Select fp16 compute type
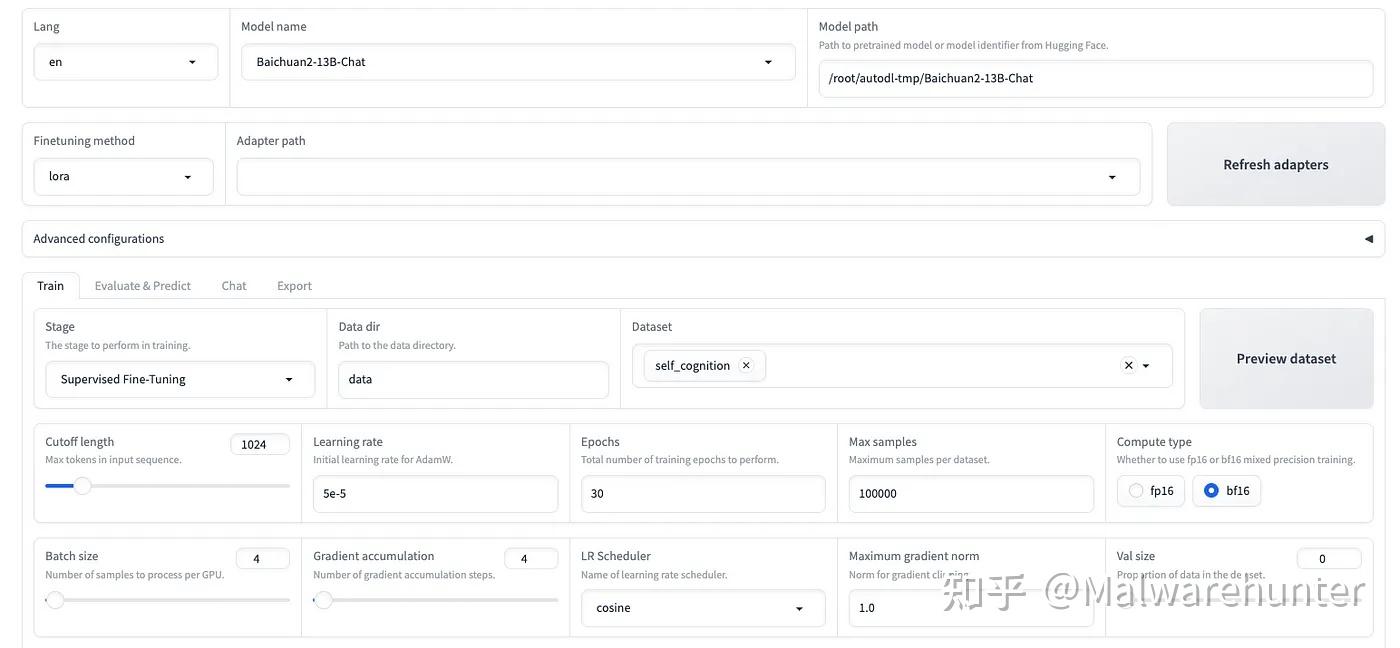Image resolution: width=1400 pixels, height=648 pixels. 1135,489
